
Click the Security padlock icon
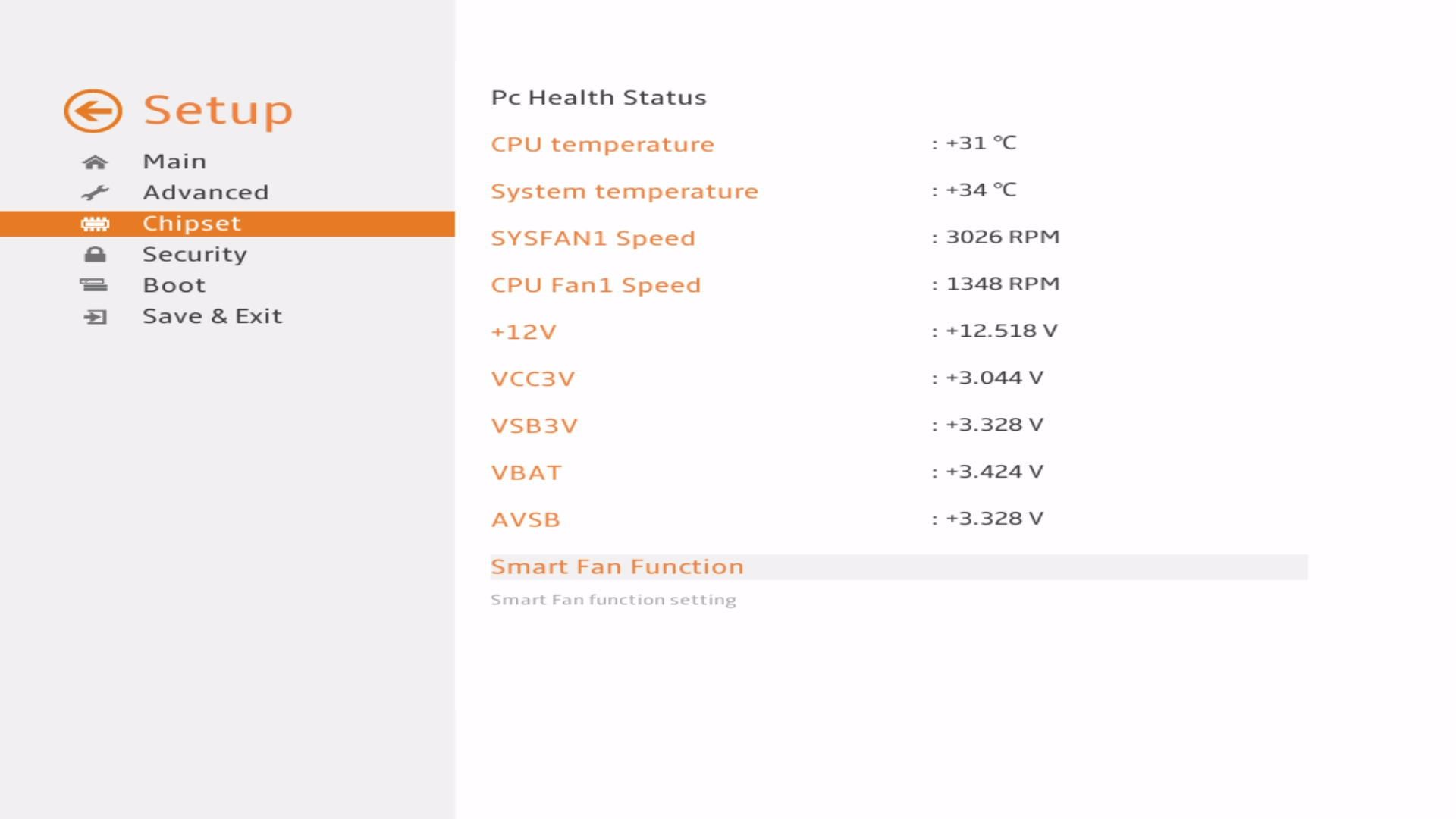(x=95, y=255)
